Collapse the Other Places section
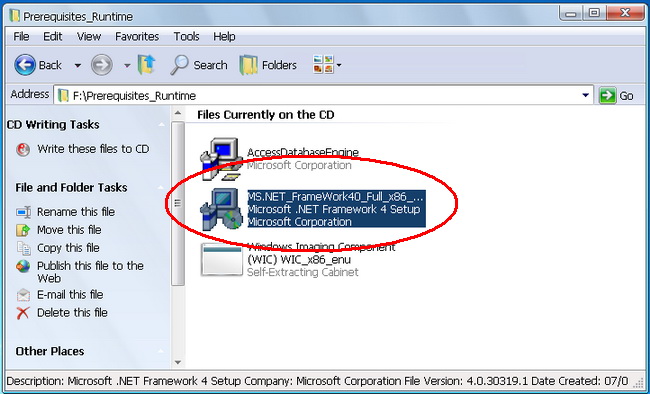Image resolution: width=650 pixels, height=394 pixels. click(x=161, y=352)
